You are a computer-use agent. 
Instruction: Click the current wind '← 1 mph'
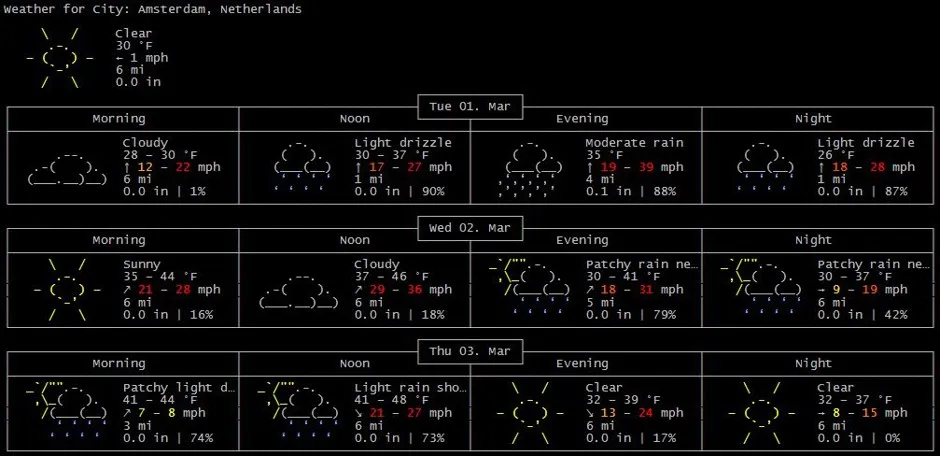tap(142, 58)
